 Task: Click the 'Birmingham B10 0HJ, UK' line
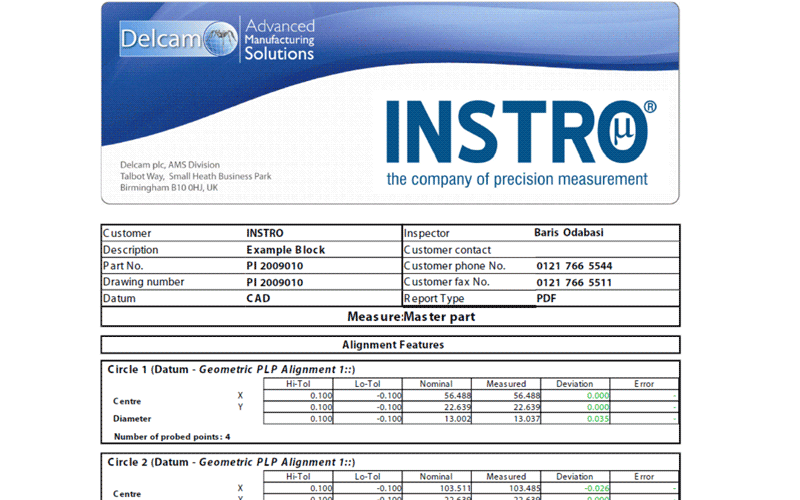(169, 187)
